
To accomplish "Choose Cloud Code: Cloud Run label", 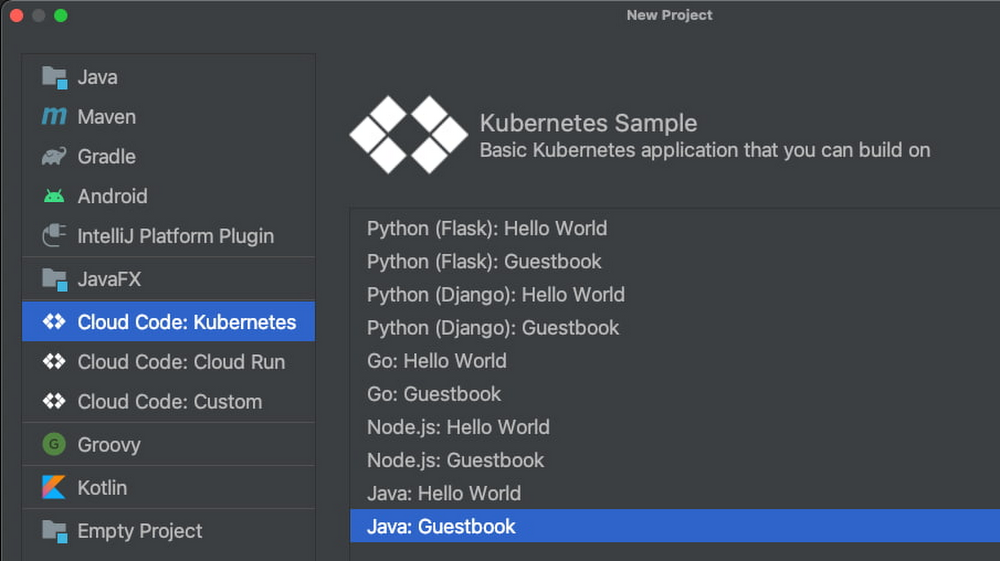I will coord(181,361).
